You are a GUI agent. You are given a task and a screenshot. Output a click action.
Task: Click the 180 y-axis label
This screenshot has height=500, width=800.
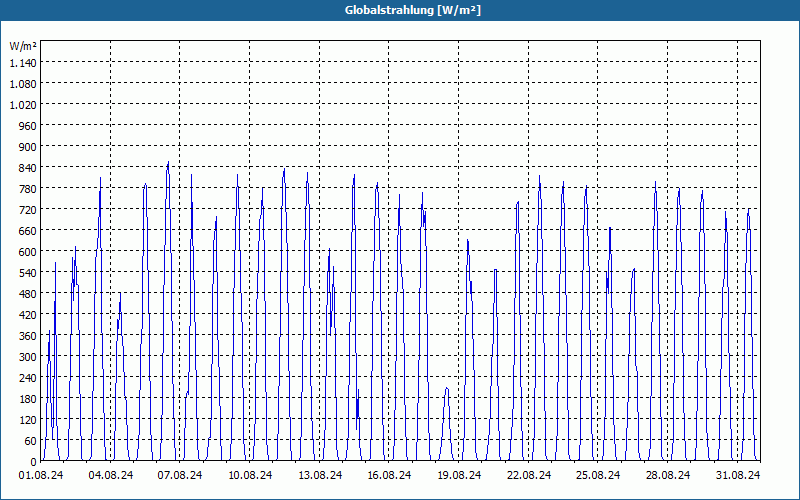pos(28,399)
